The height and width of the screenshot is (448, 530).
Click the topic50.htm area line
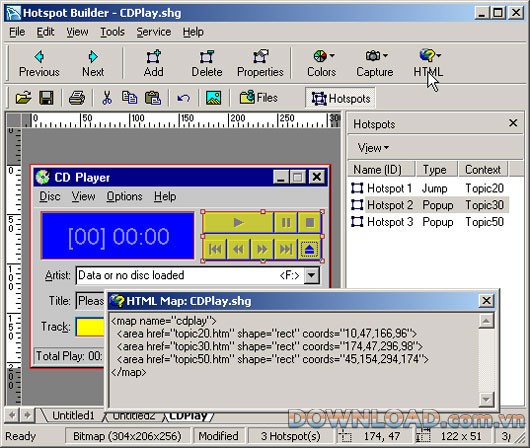pos(272,359)
